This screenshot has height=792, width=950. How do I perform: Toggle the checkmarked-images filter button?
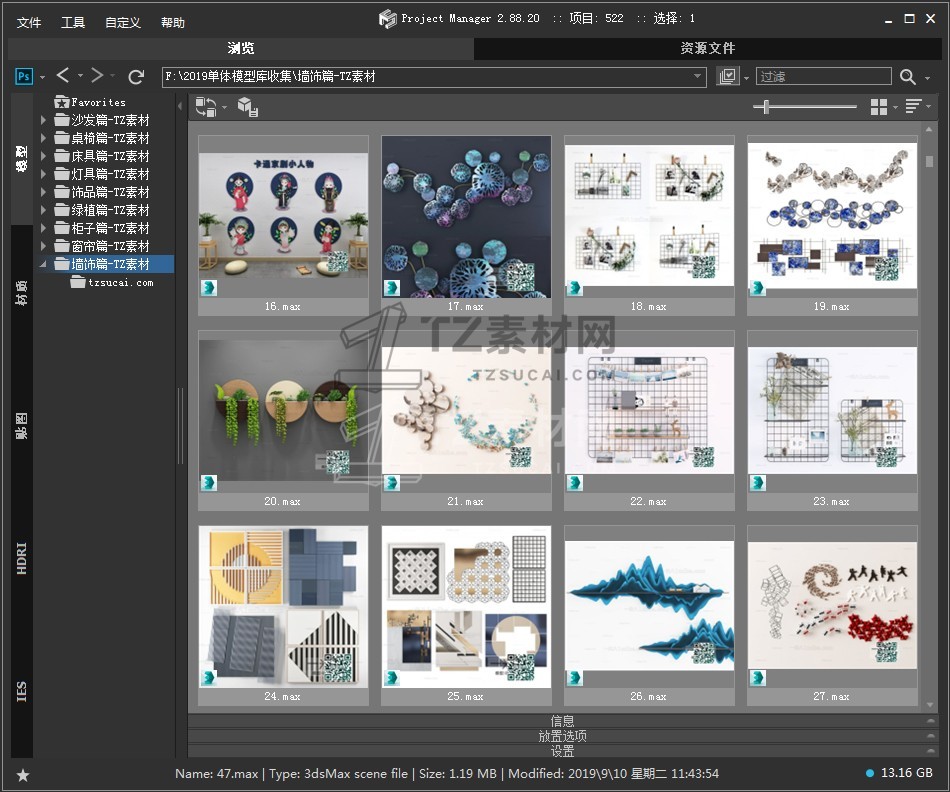click(727, 77)
